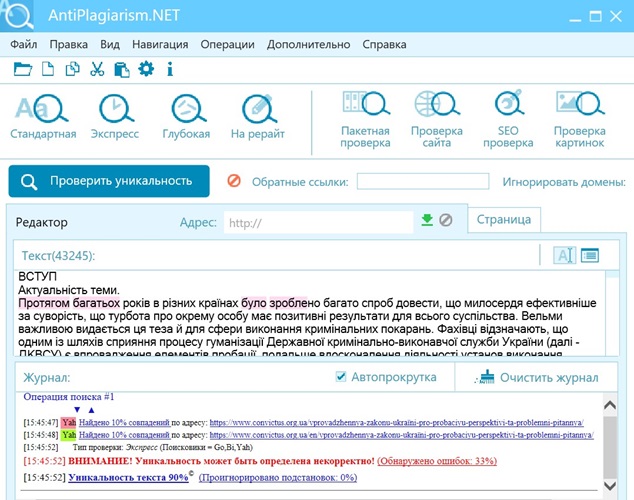Open file with the folder icon

tap(23, 69)
